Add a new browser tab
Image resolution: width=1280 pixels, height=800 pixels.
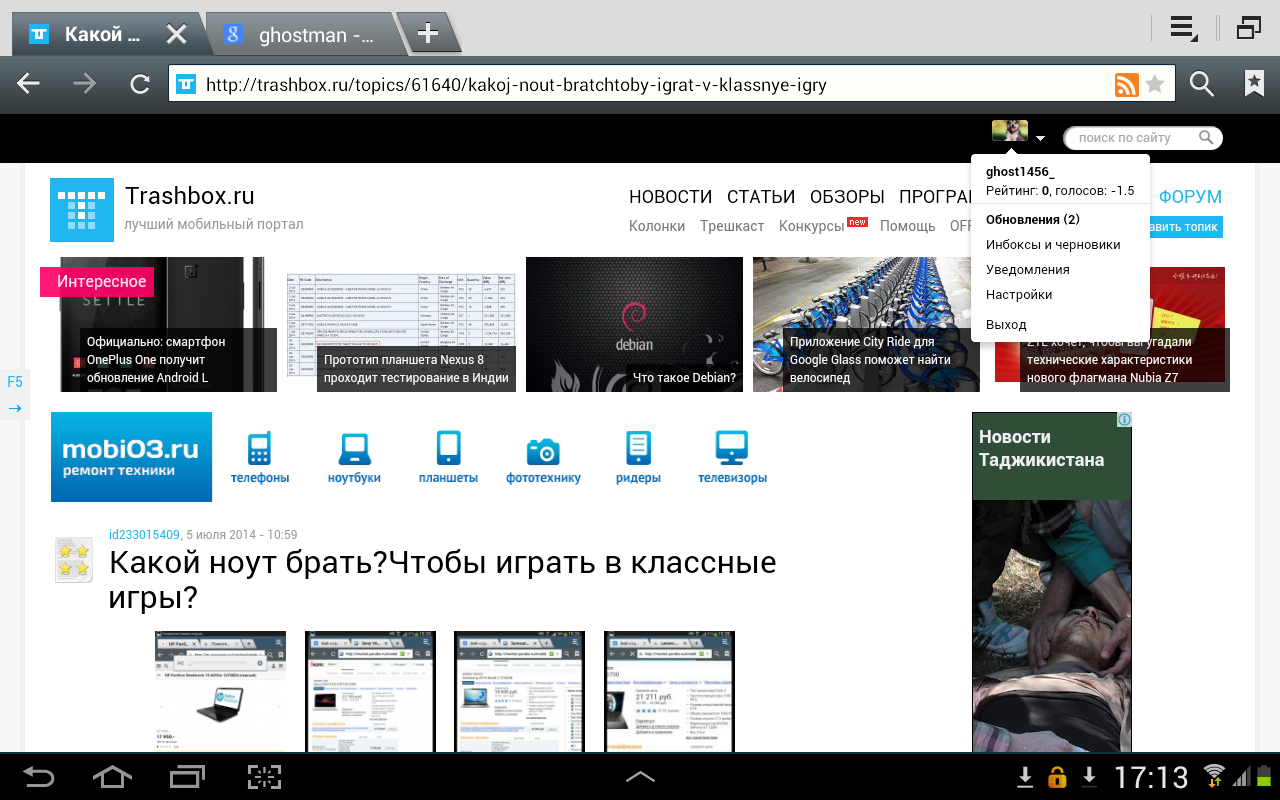[428, 33]
